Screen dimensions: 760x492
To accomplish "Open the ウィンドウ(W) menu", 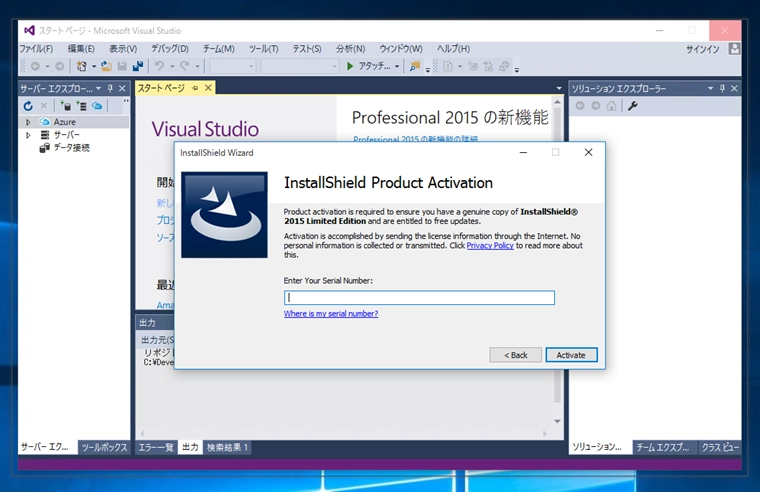I will coord(401,49).
